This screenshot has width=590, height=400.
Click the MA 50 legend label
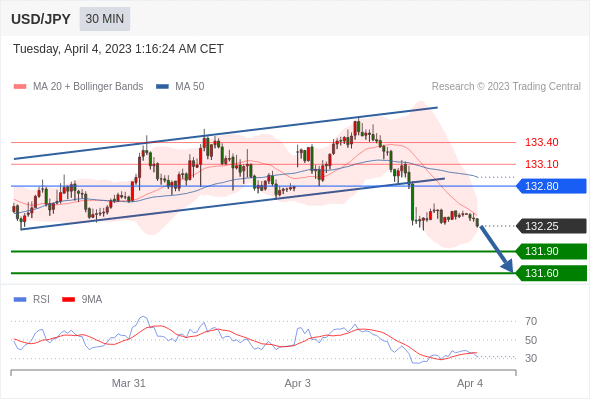click(x=190, y=87)
